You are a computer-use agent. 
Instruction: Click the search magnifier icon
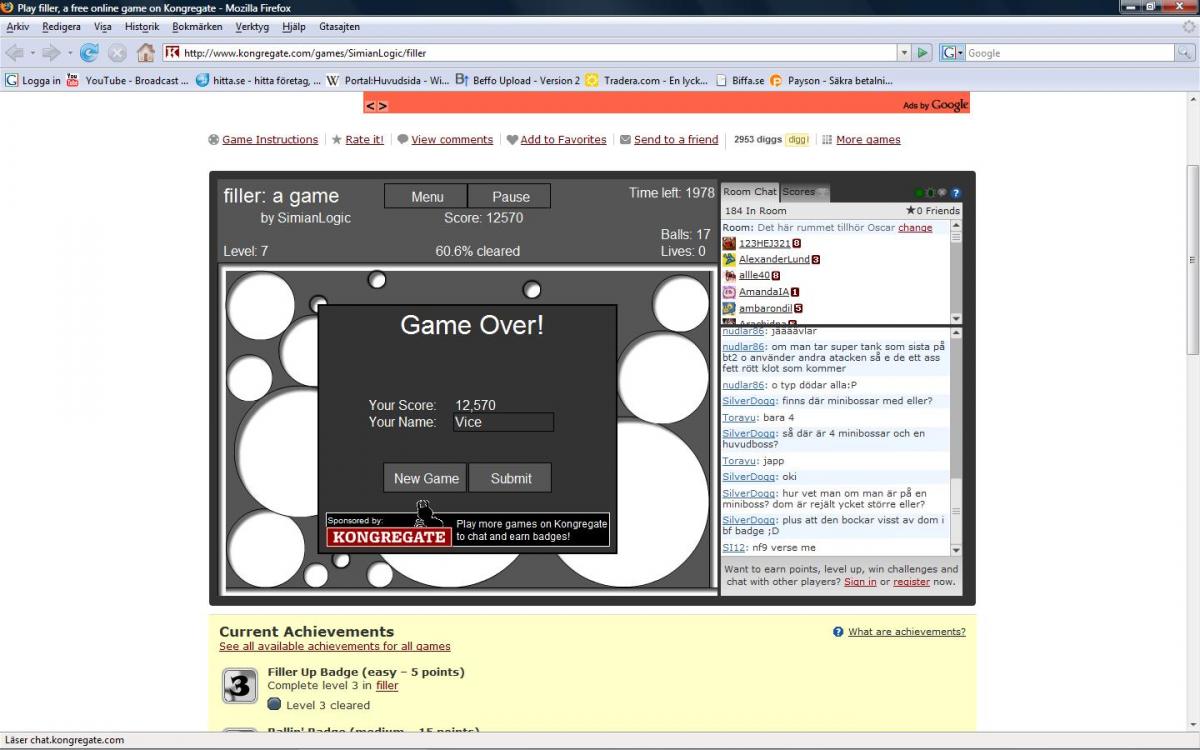point(1185,53)
